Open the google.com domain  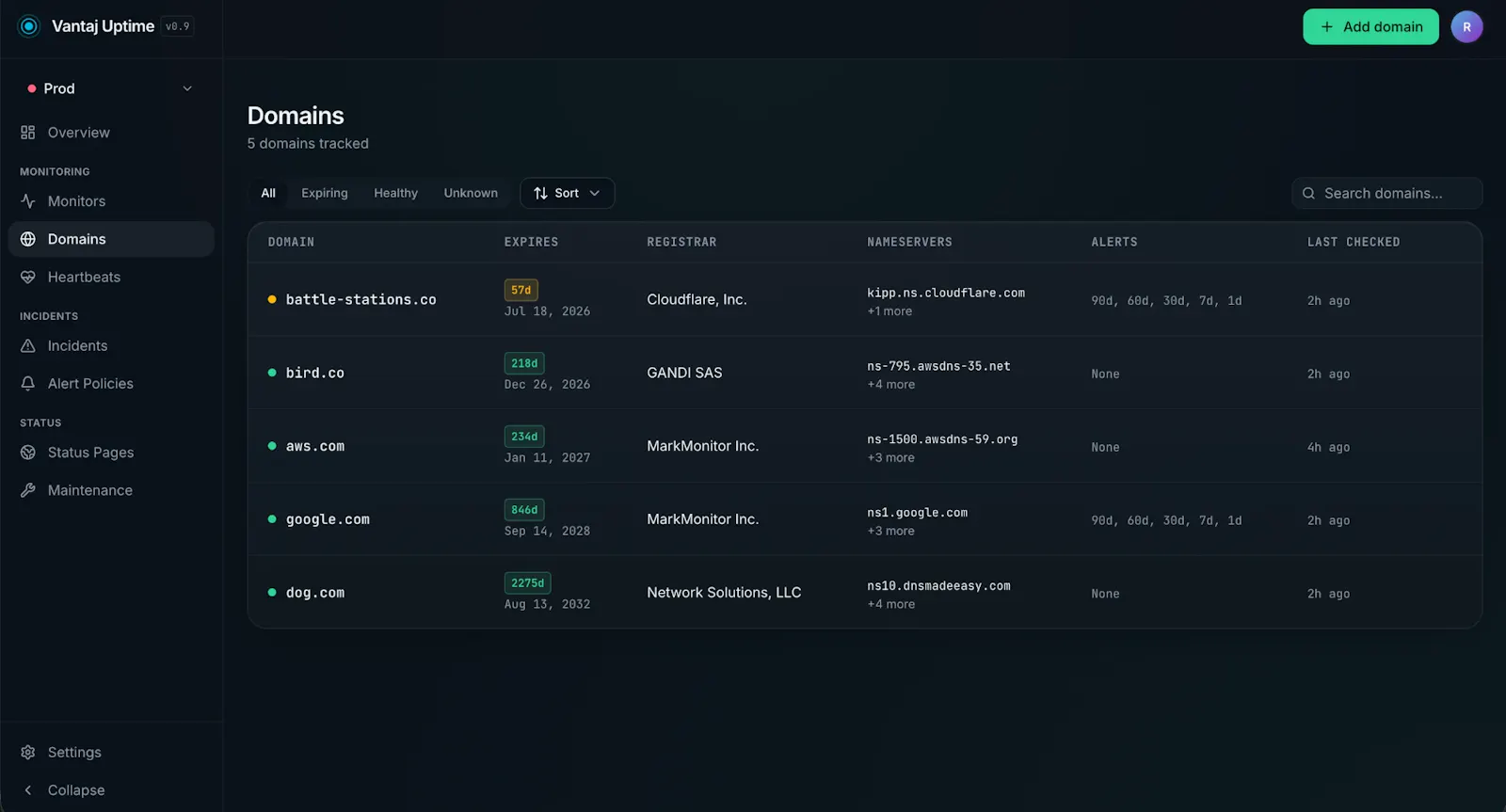328,519
